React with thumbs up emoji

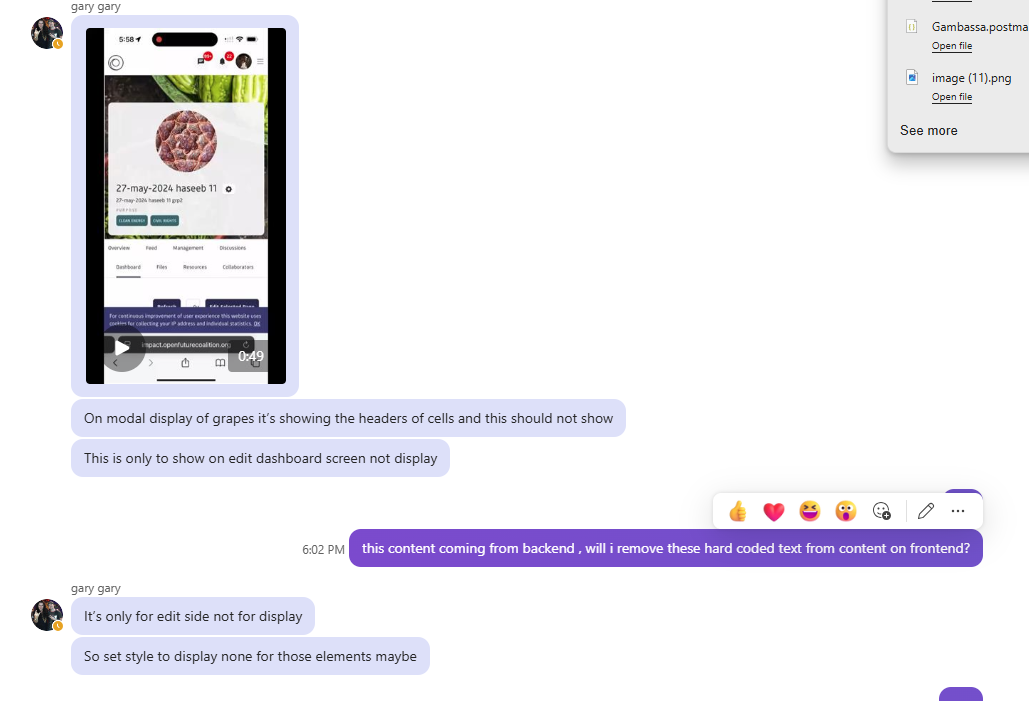(x=738, y=511)
